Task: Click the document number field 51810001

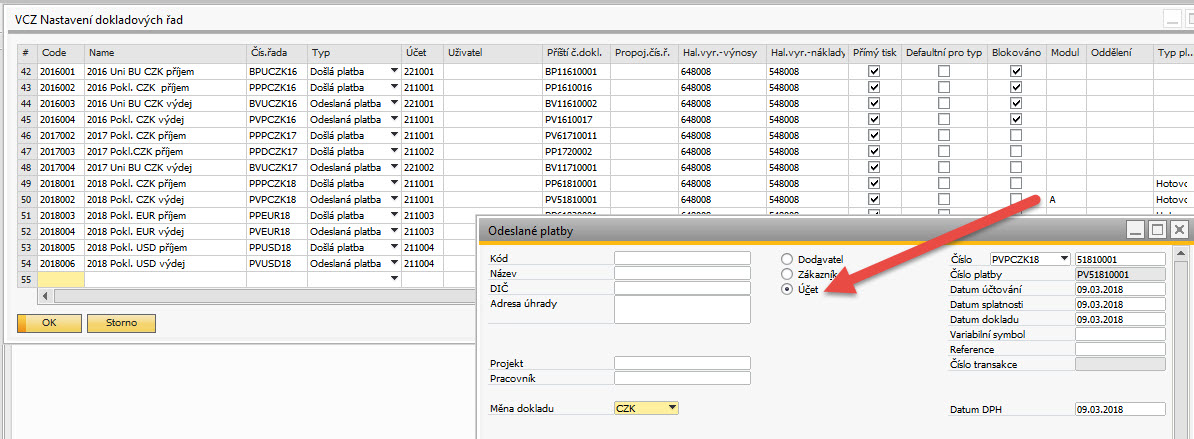Action: 1120,259
